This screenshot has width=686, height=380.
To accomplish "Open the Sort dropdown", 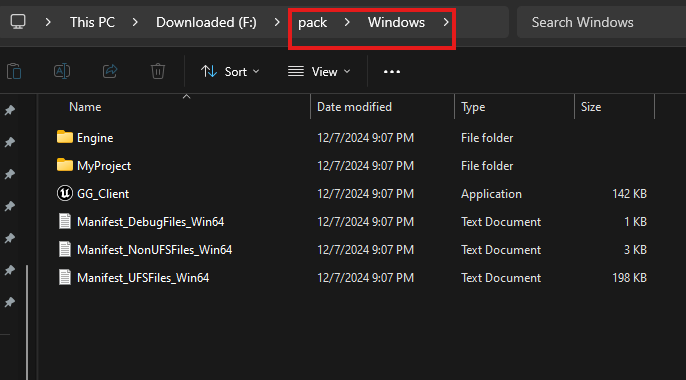I will click(x=230, y=72).
